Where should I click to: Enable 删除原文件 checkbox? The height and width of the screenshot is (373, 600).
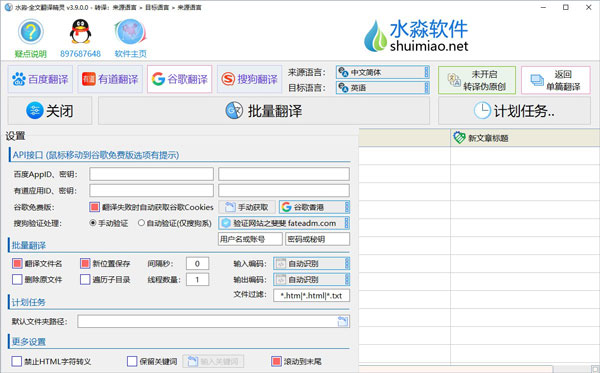(17, 279)
